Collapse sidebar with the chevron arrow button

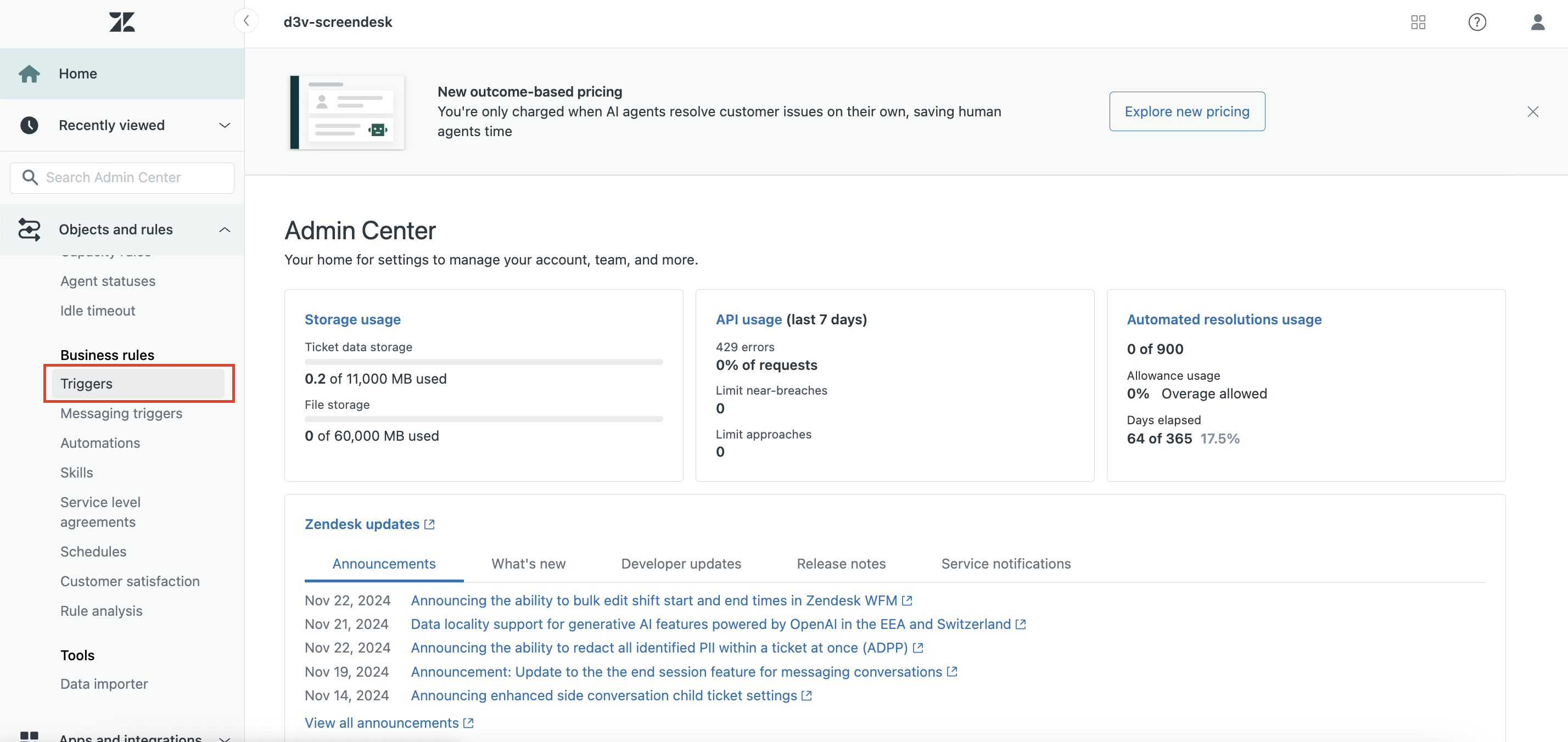tap(246, 21)
